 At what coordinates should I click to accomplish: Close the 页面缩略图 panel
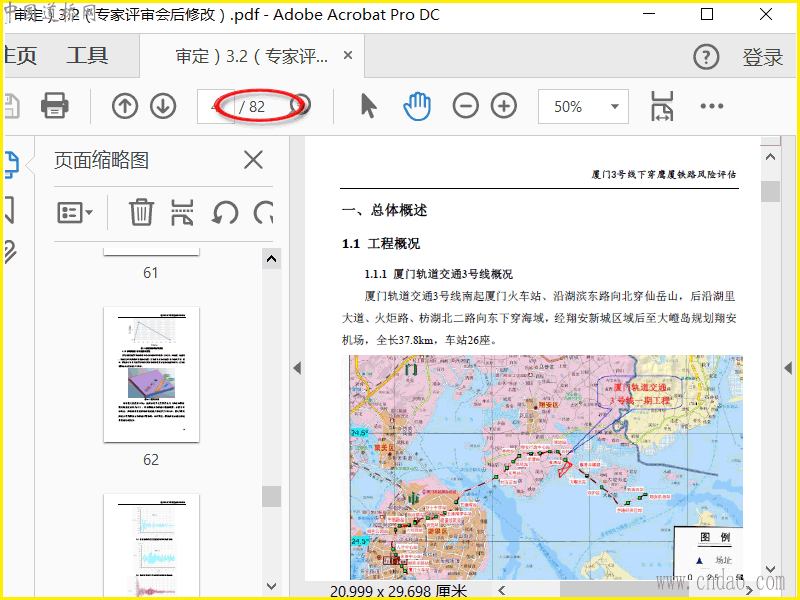click(x=254, y=160)
